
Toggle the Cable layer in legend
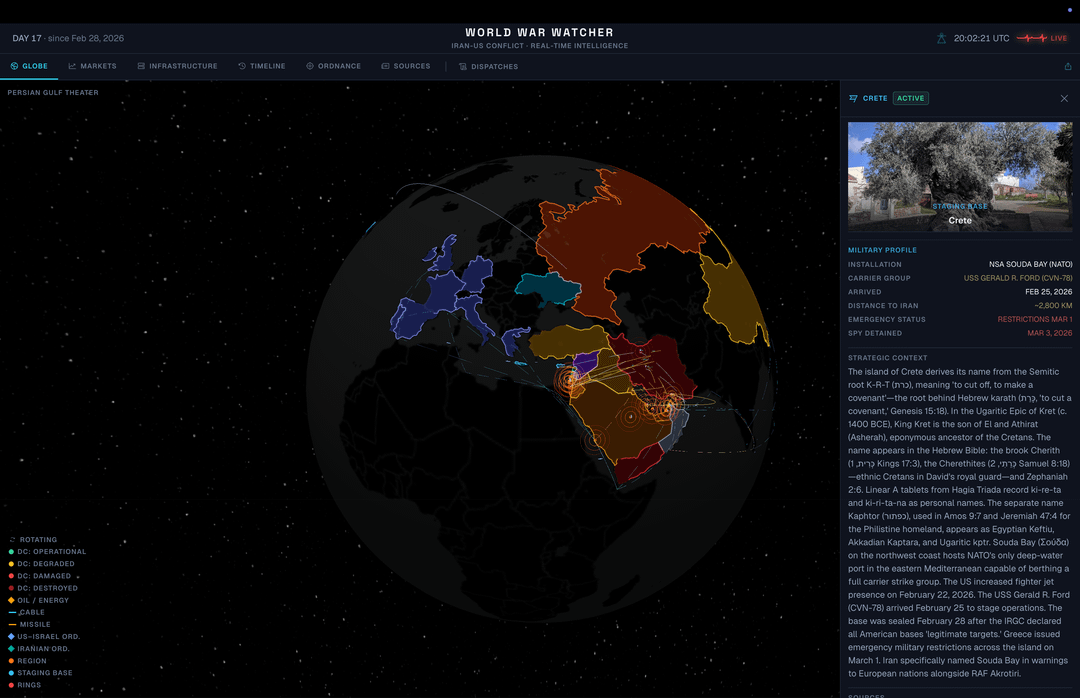tap(32, 612)
